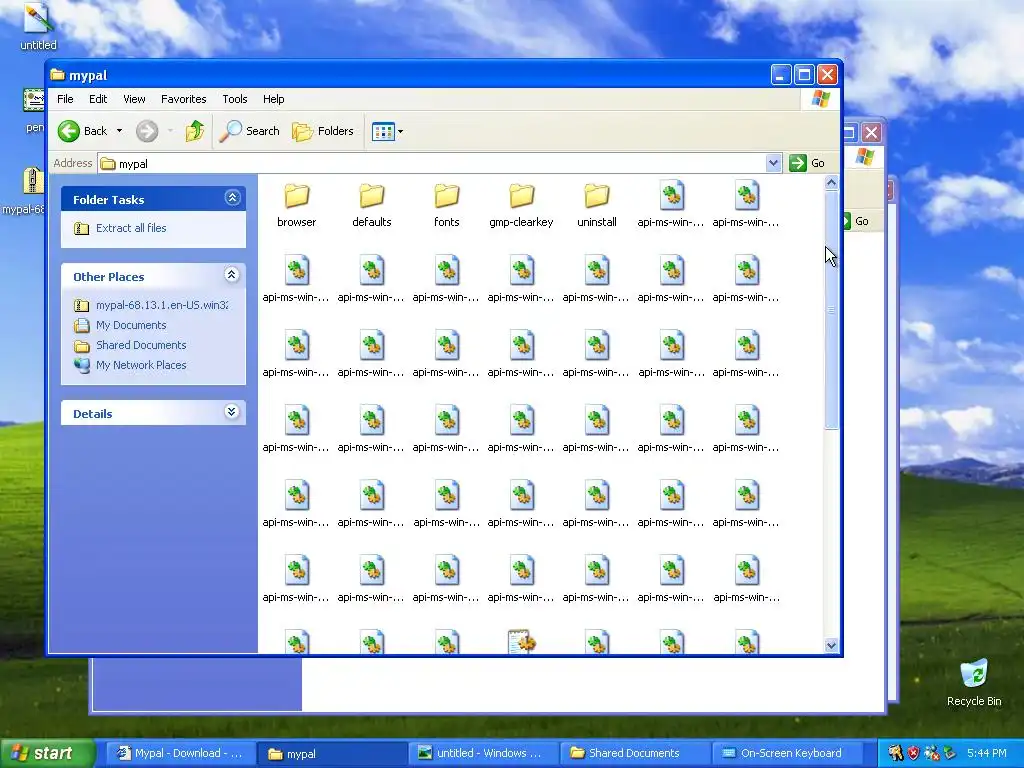The width and height of the screenshot is (1024, 768).
Task: Click the Views icon in toolbar
Action: [383, 131]
